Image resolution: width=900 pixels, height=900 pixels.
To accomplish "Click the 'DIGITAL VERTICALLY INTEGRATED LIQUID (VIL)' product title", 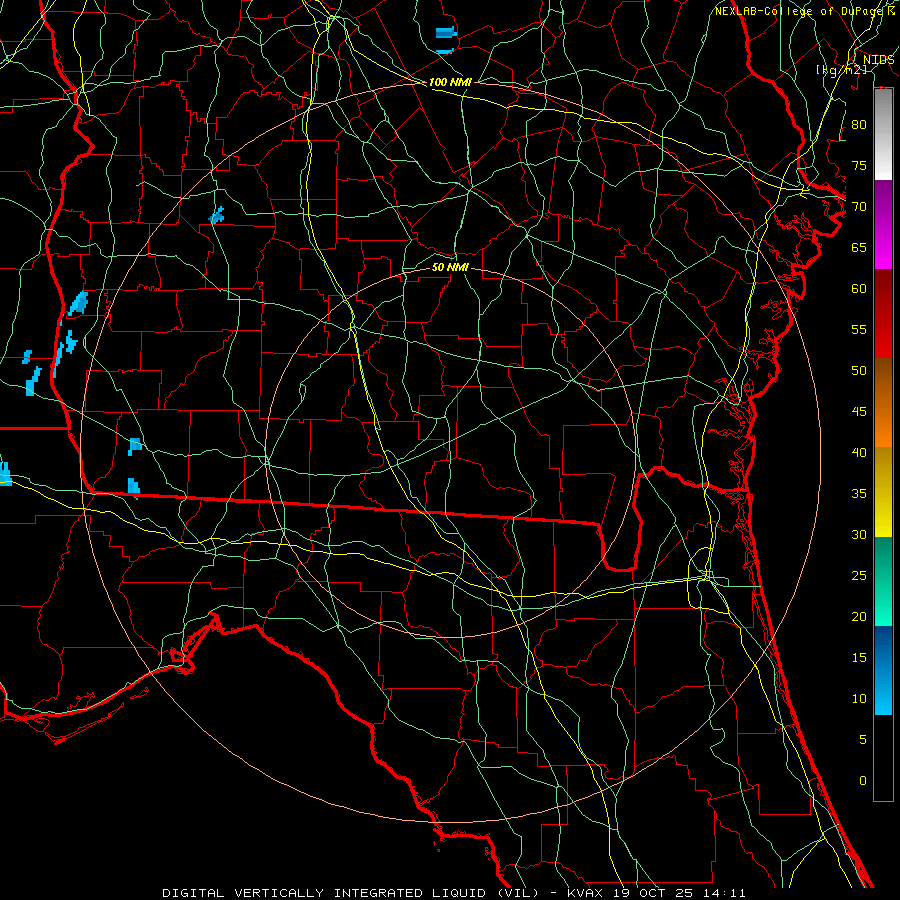I will (x=352, y=893).
